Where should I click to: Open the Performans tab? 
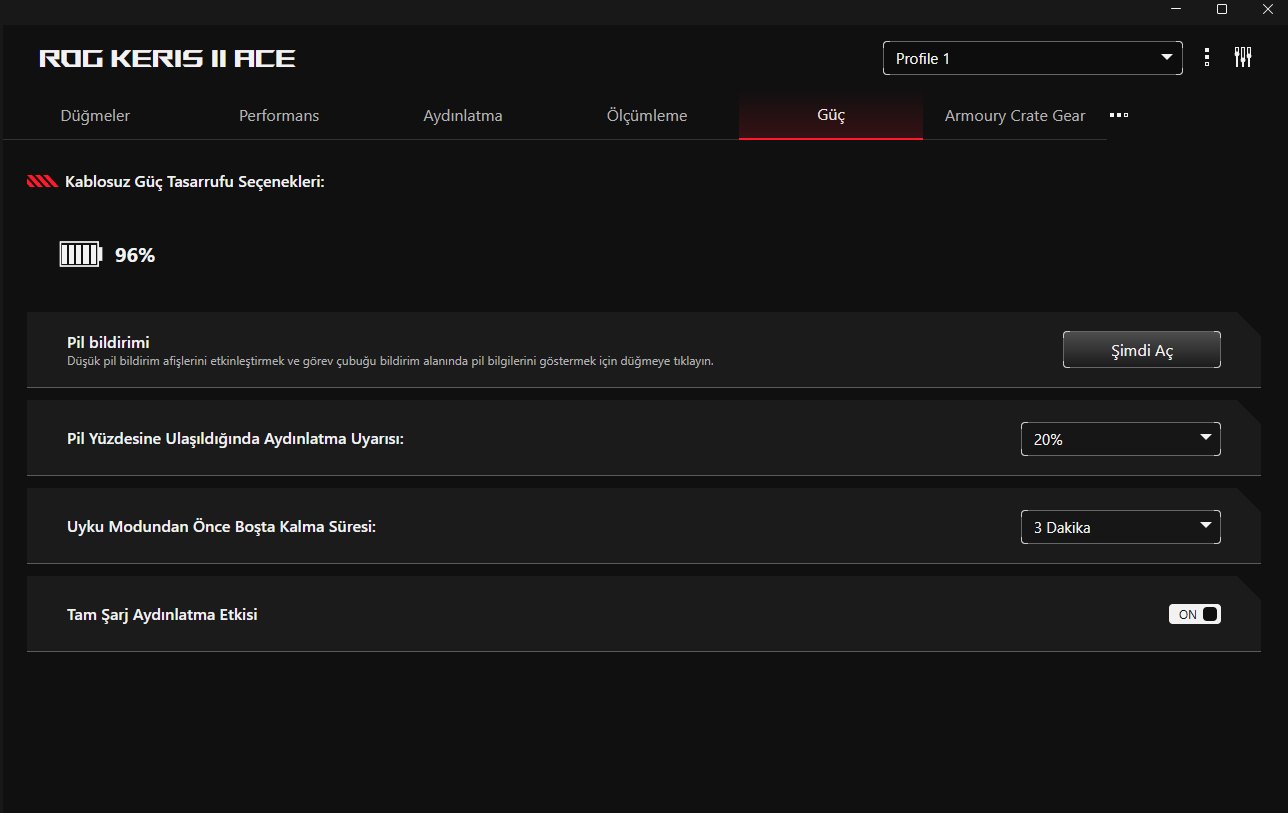pos(279,116)
